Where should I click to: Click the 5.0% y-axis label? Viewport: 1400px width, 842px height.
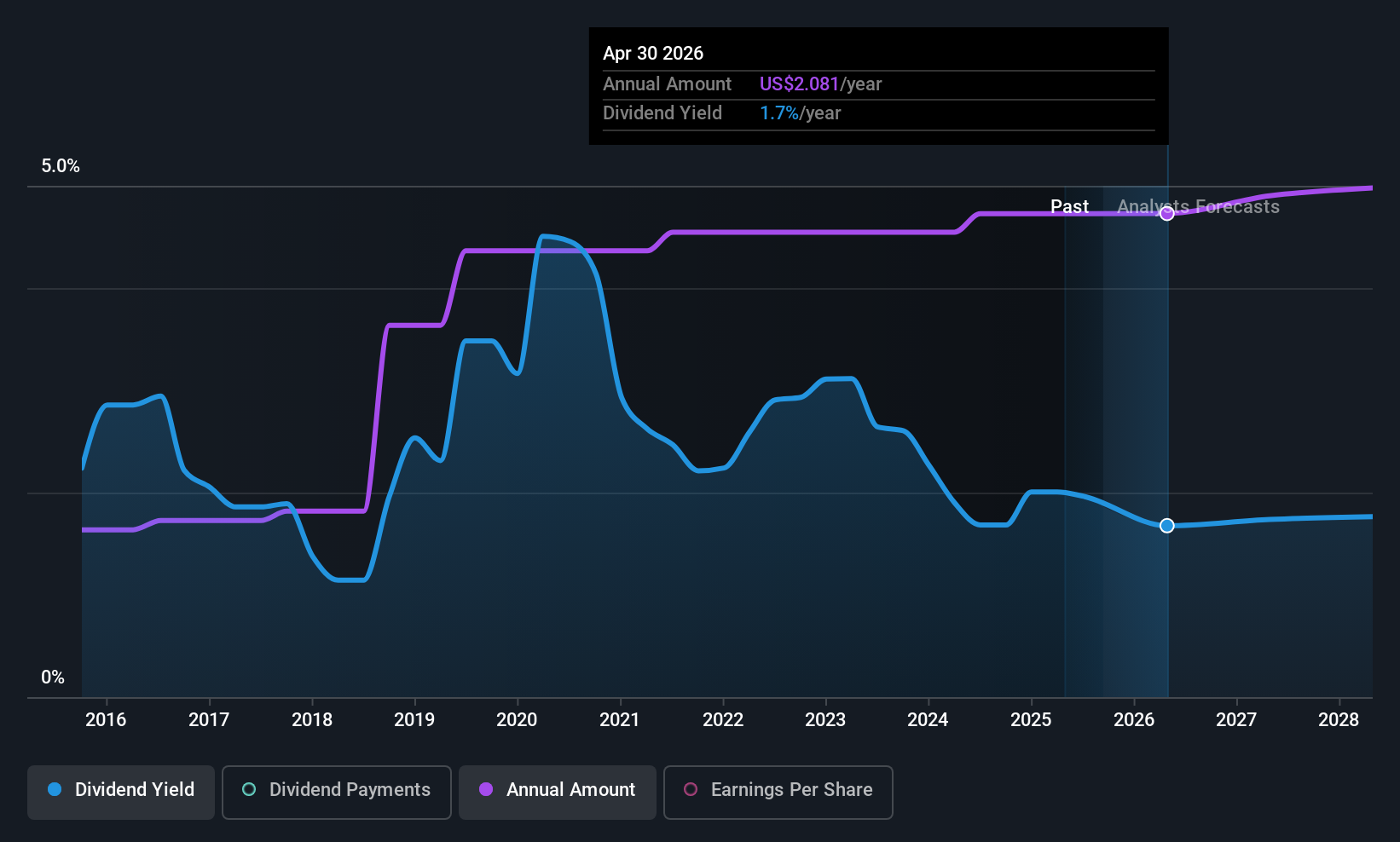tap(61, 166)
